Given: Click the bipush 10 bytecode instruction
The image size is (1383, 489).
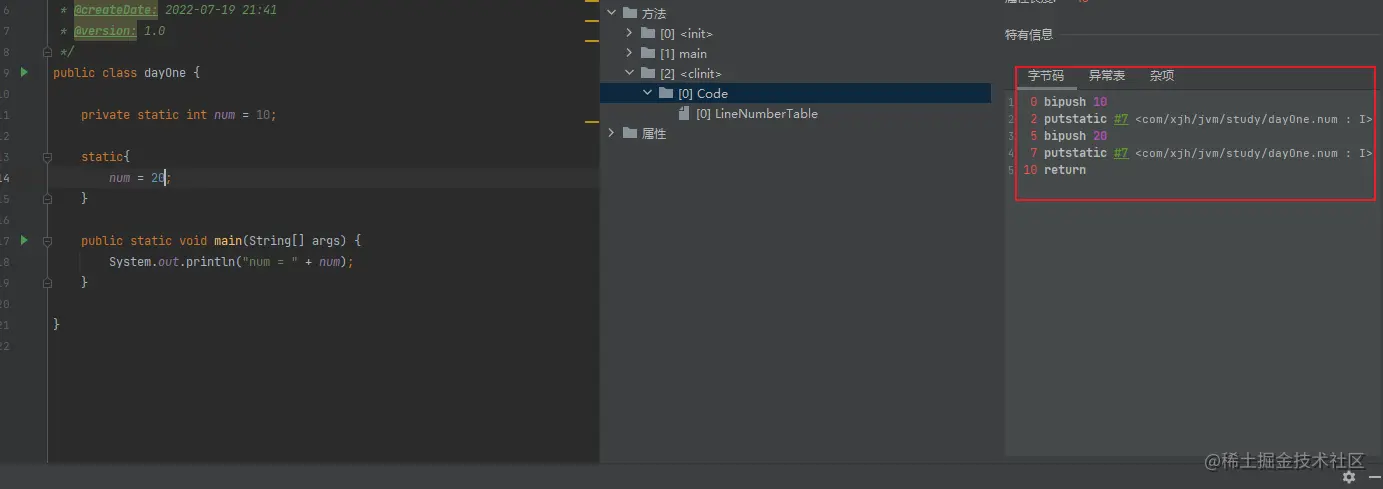Looking at the screenshot, I should tap(1075, 102).
